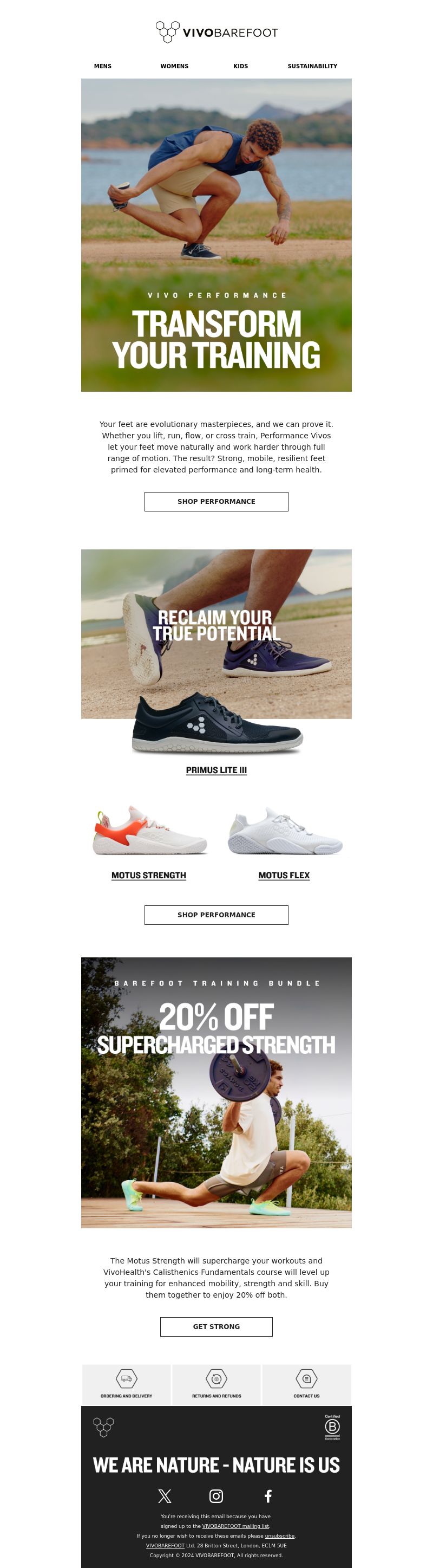
Task: Open the Mens menu item
Action: pos(103,66)
